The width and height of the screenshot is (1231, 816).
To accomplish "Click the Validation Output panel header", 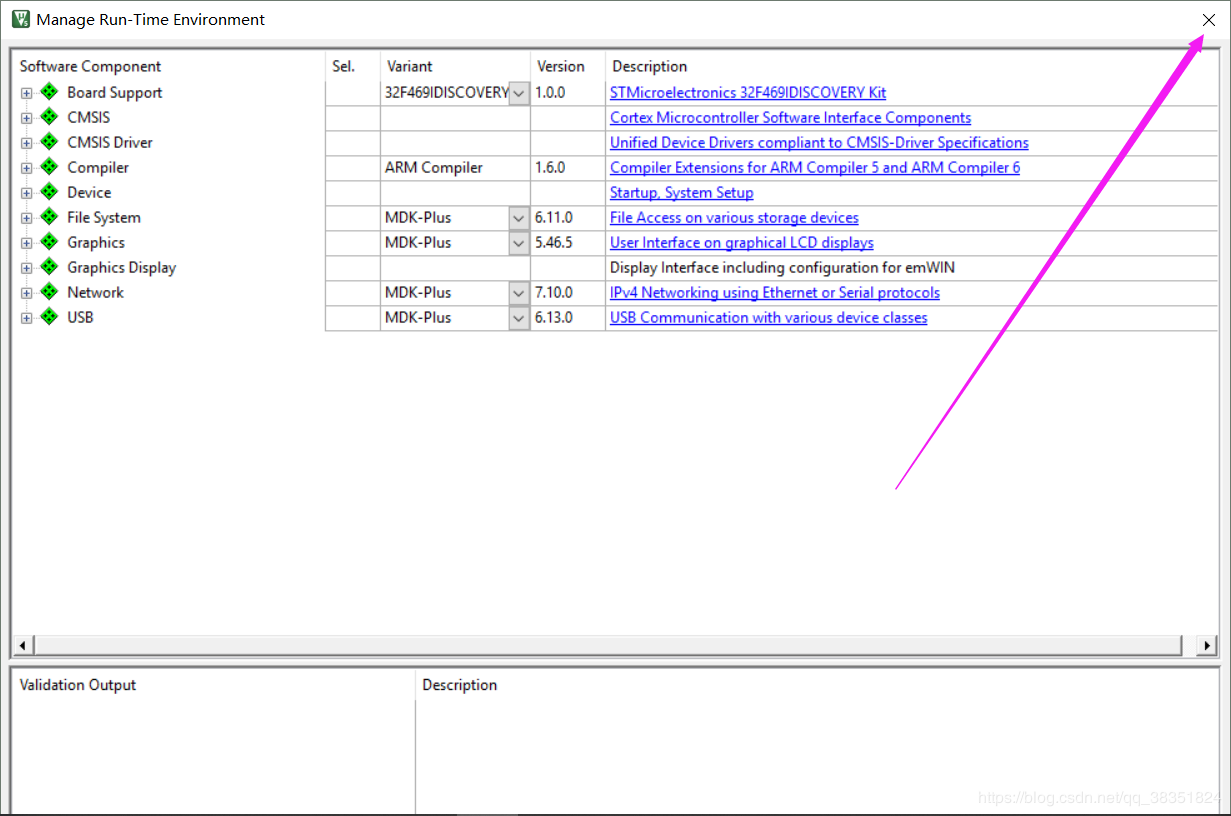I will click(78, 685).
